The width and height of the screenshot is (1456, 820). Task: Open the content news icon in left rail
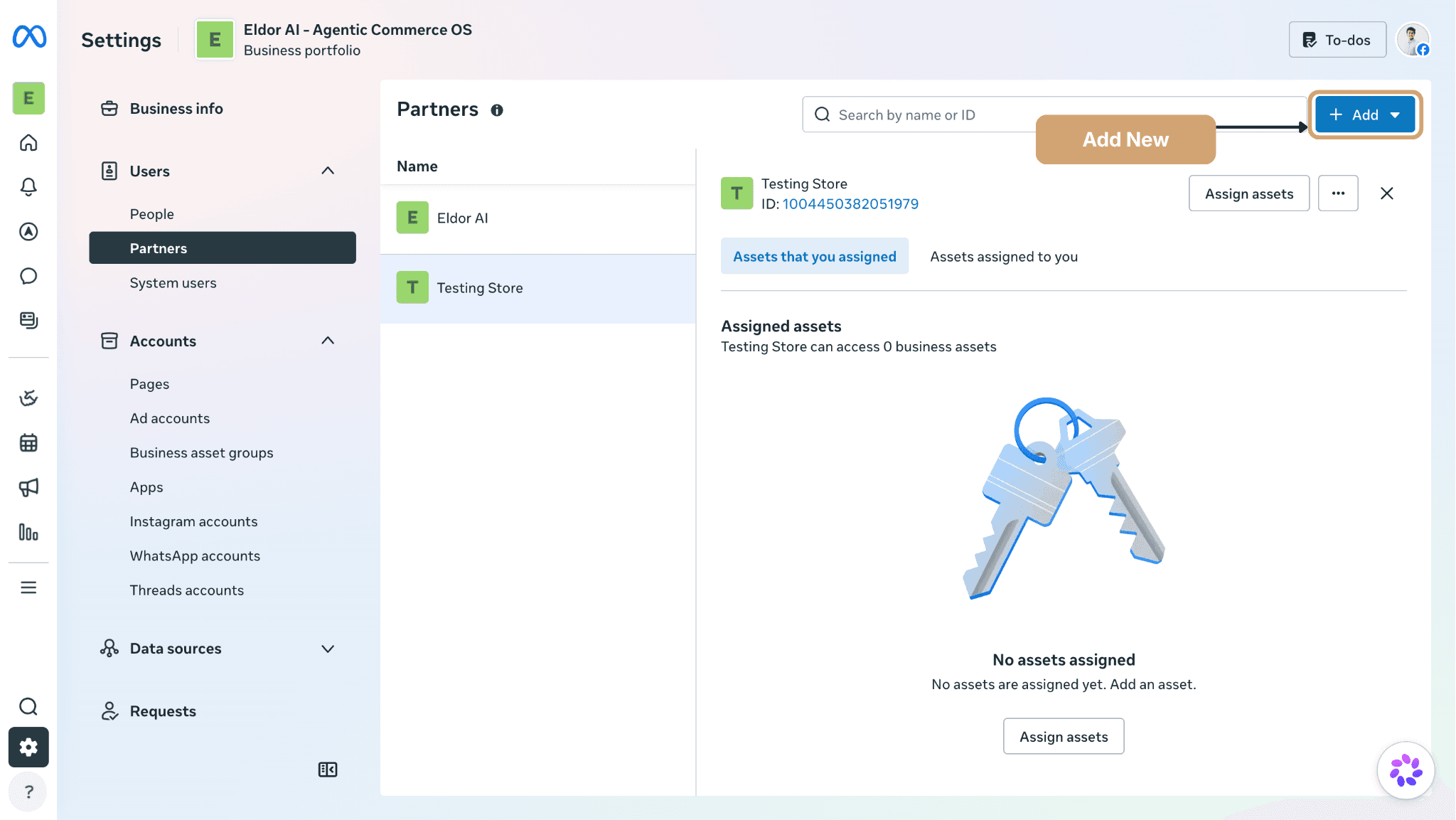pyautogui.click(x=28, y=320)
